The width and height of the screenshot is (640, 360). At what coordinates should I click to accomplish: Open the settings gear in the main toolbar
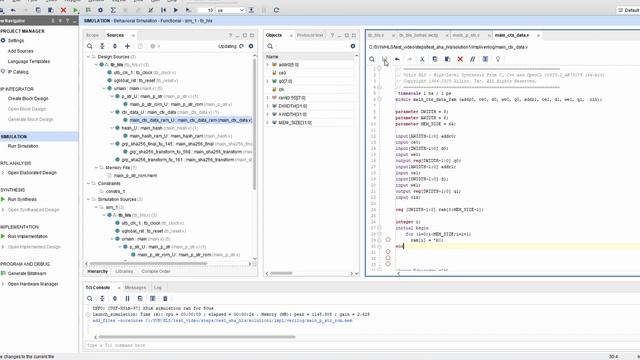100,10
